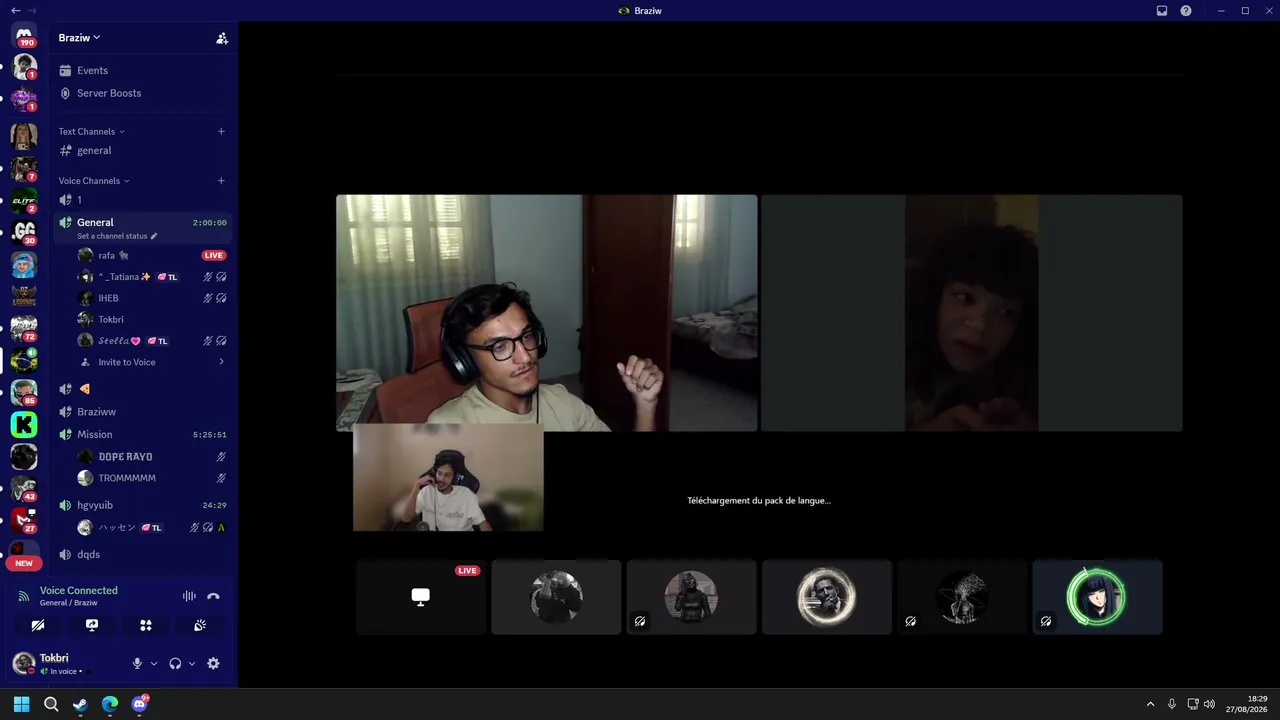The image size is (1280, 720).
Task: Click the small self-view camera preview
Action: tap(448, 478)
